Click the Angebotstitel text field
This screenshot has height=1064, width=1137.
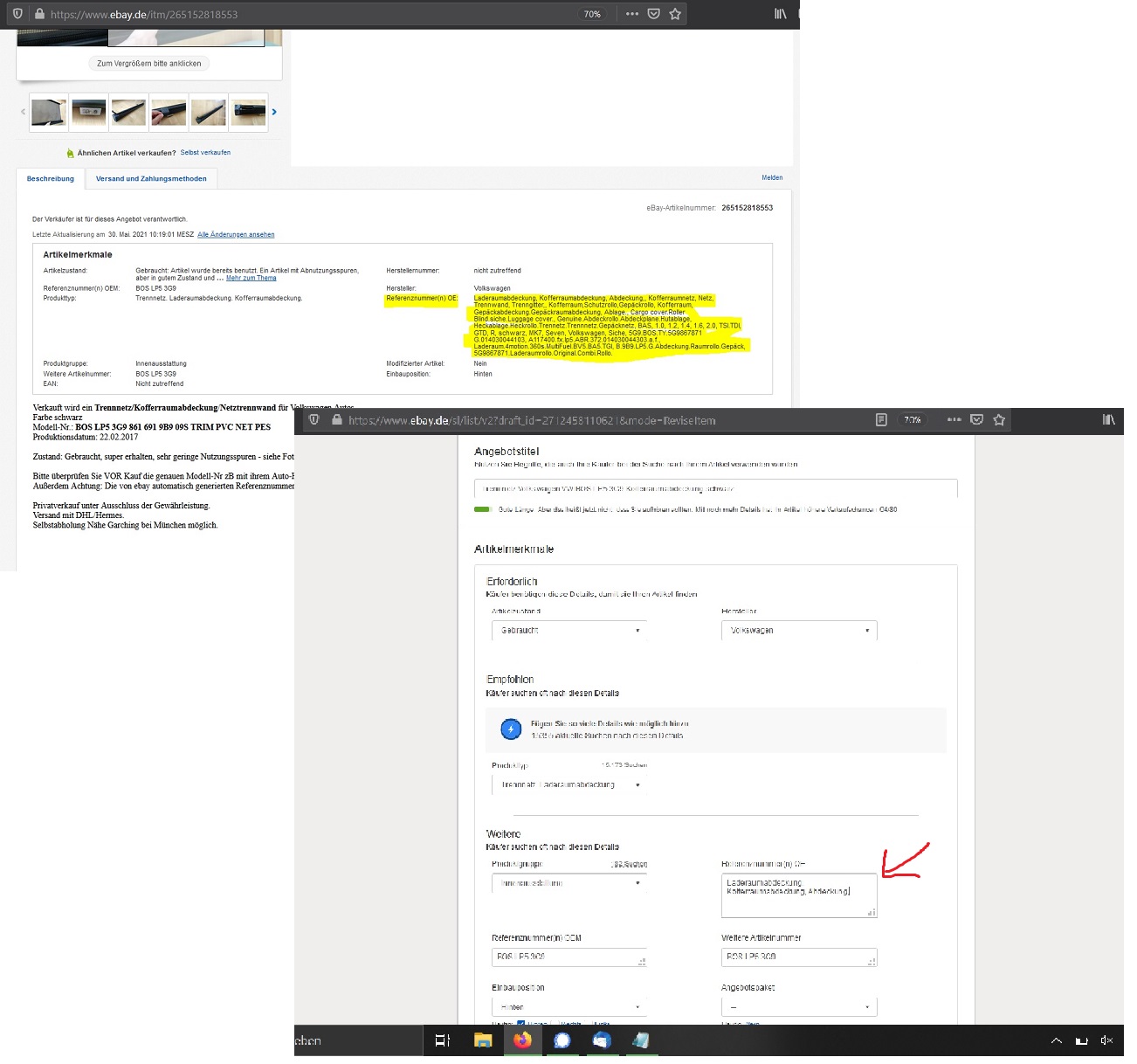point(715,489)
